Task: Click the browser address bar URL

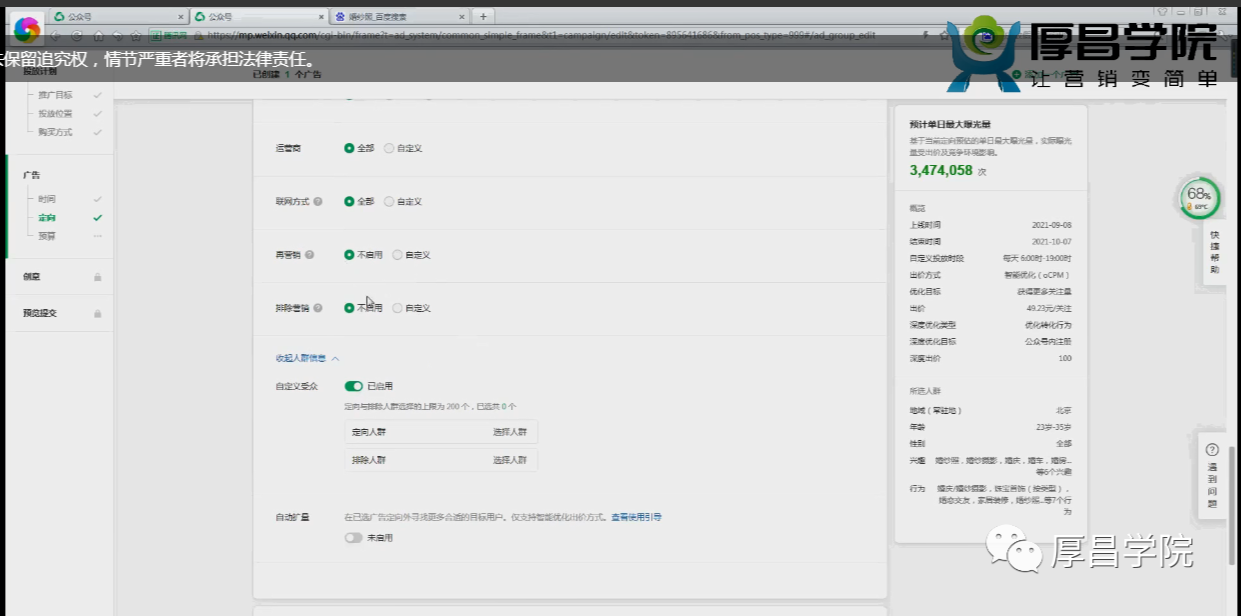Action: tap(540, 35)
